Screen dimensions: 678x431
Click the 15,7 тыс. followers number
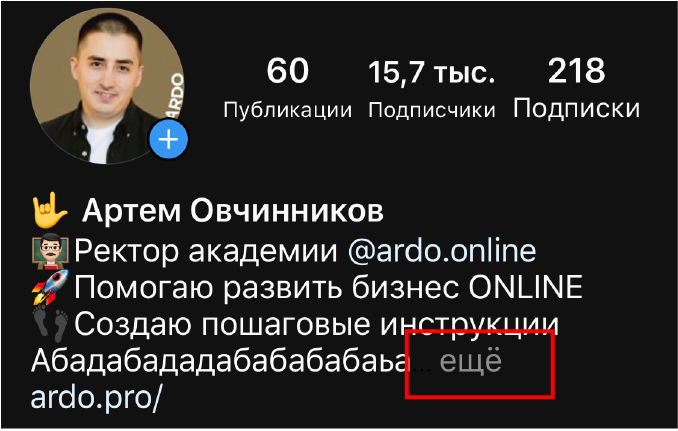click(x=432, y=72)
